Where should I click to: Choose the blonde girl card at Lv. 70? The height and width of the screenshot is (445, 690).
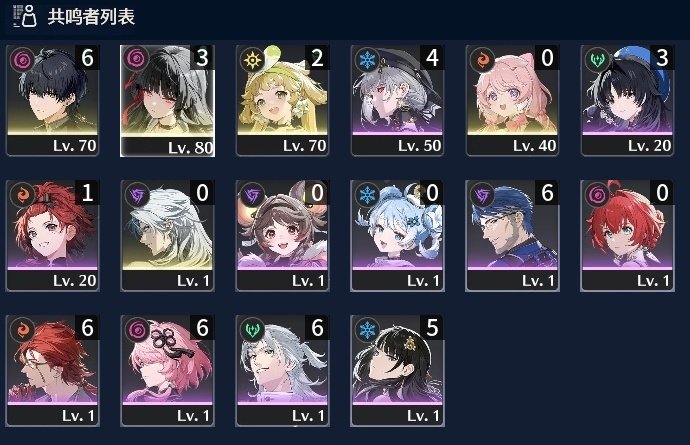[283, 100]
